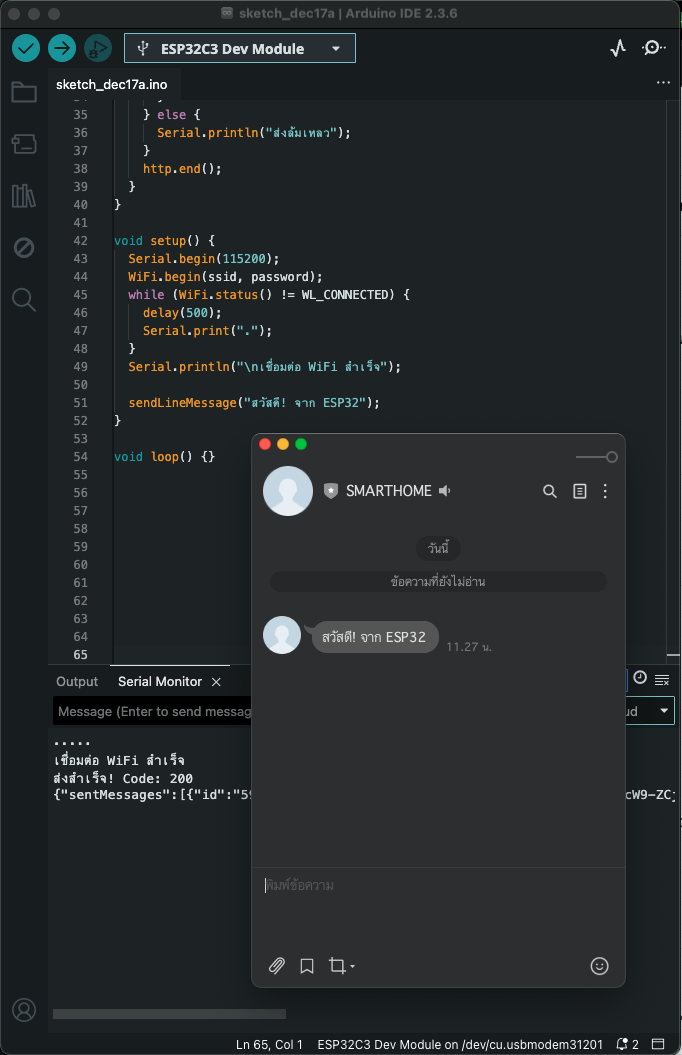This screenshot has width=682, height=1055.
Task: Expand the screen capture options arrow
Action: click(353, 967)
